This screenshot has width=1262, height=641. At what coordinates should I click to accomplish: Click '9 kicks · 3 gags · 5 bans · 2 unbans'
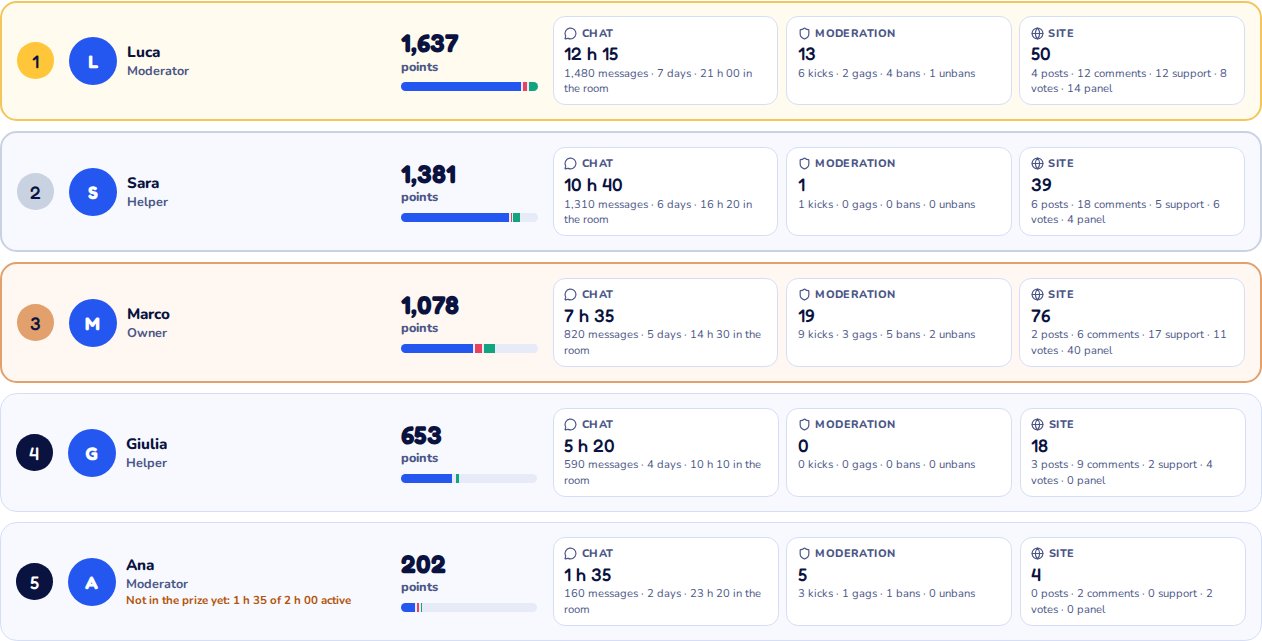point(886,334)
